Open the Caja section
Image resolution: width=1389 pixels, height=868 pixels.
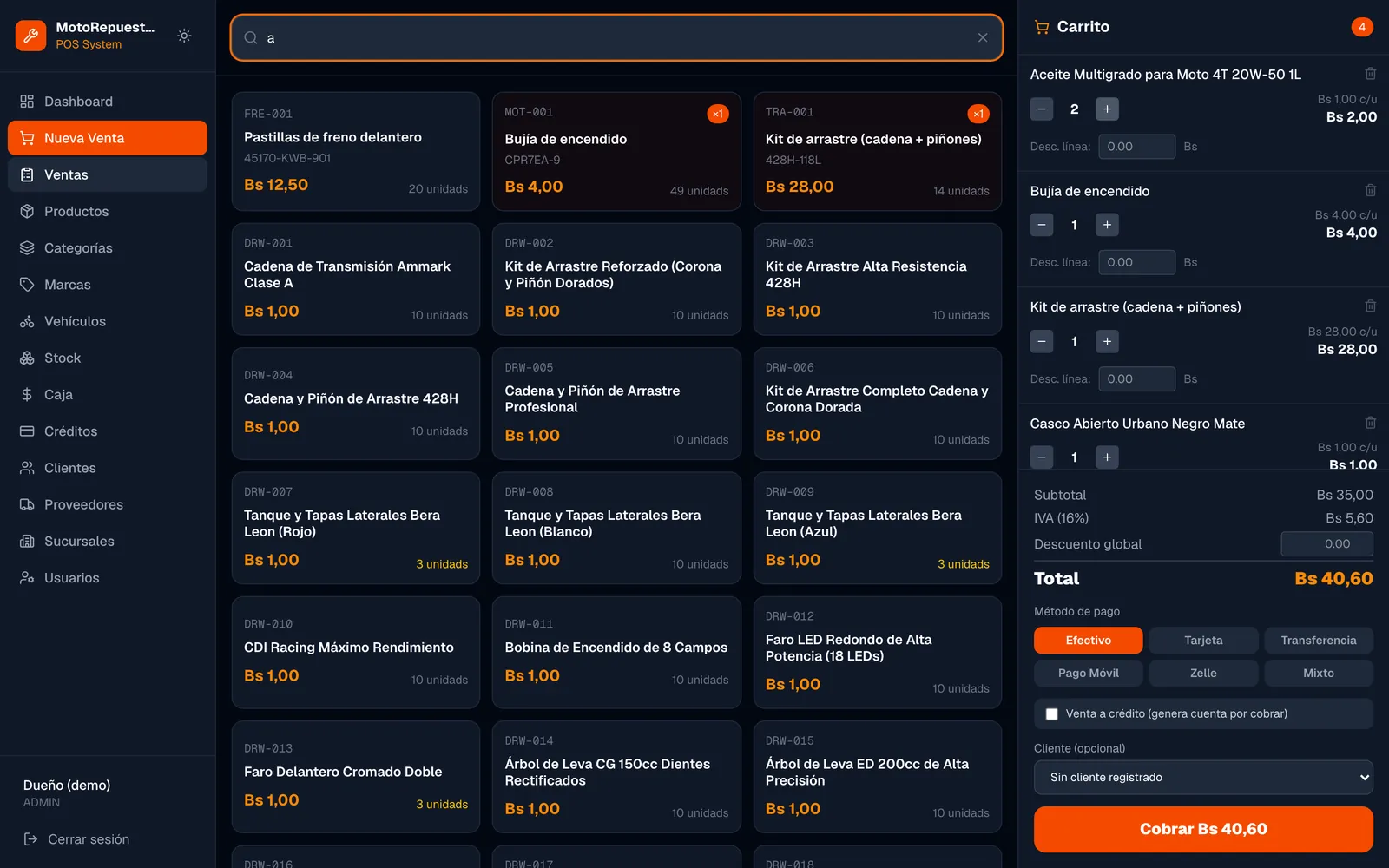pyautogui.click(x=108, y=394)
